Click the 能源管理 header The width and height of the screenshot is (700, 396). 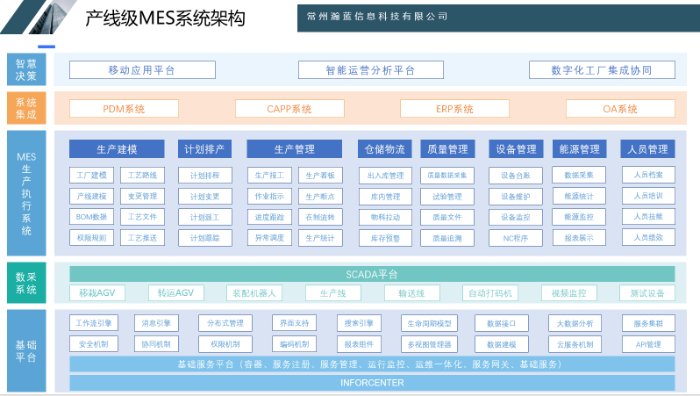point(579,149)
